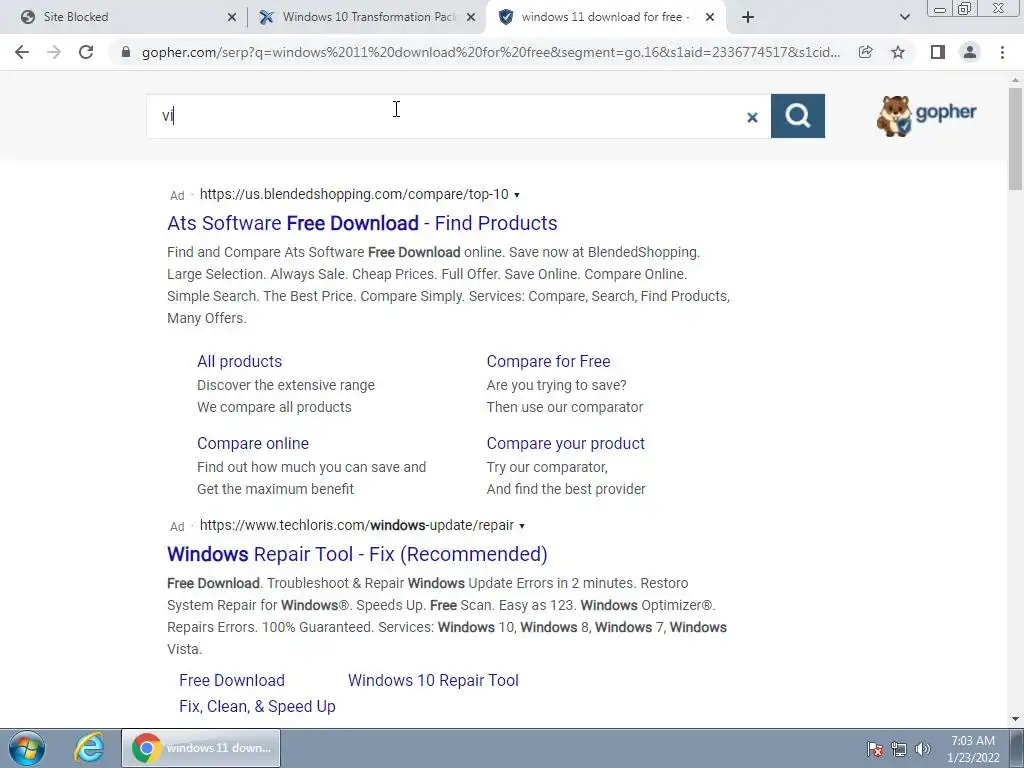1024x768 pixels.
Task: Expand techloris ad URL dropdown
Action: (522, 526)
